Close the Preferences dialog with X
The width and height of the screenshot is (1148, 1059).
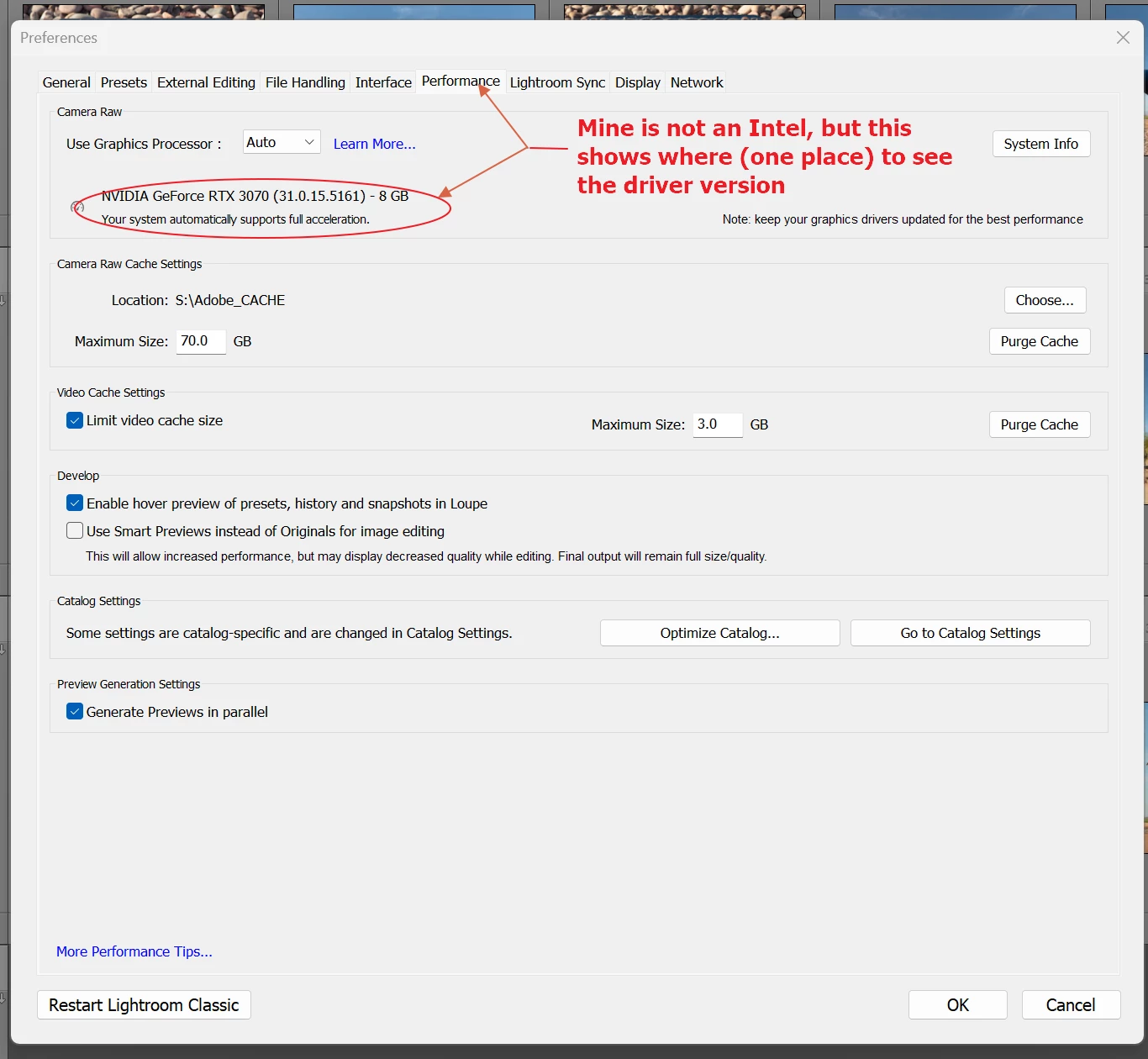[x=1123, y=38]
